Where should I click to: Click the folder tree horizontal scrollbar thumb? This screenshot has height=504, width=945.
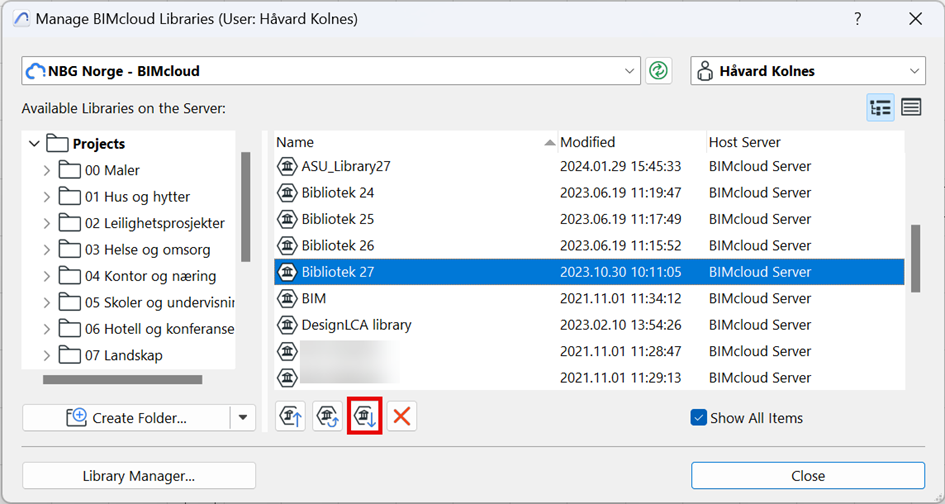coord(122,380)
